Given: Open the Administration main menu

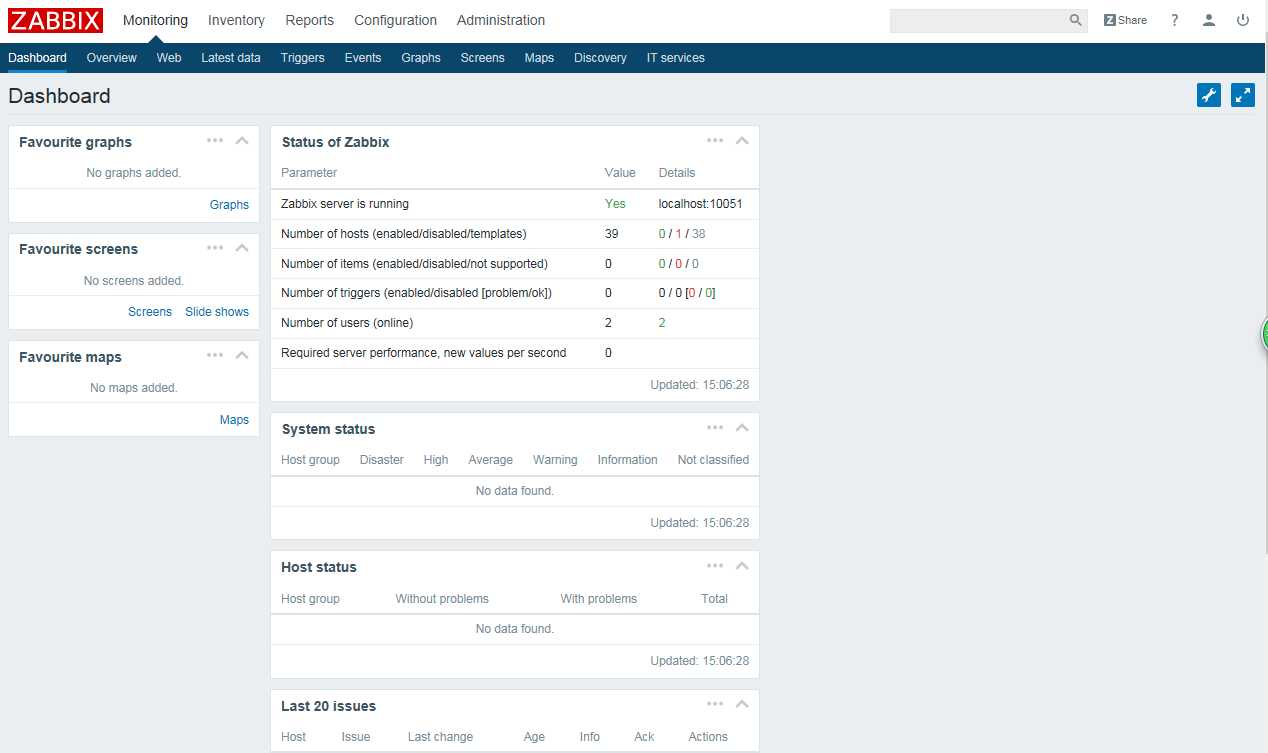Looking at the screenshot, I should 501,20.
